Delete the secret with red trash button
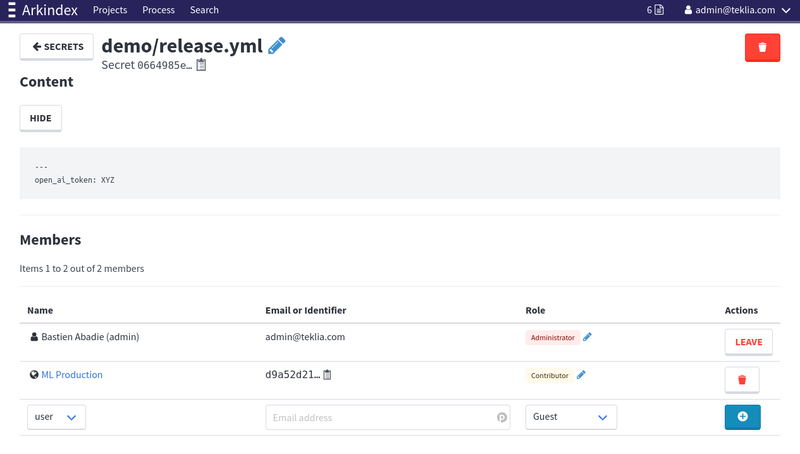Viewport: 800px width, 454px height. pyautogui.click(x=762, y=47)
